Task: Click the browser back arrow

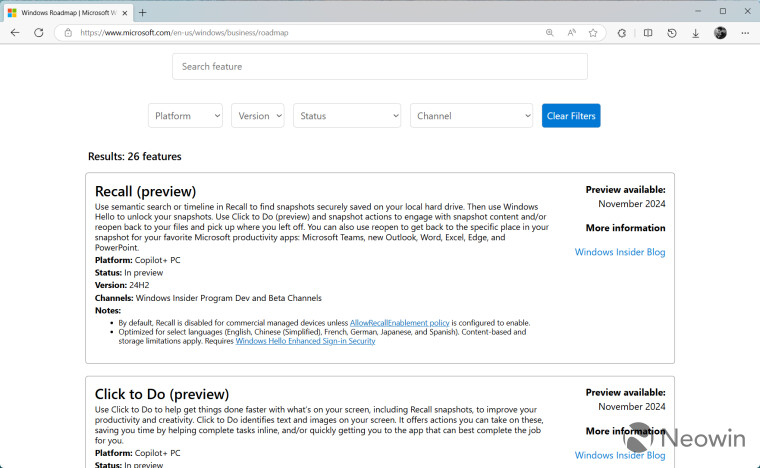Action: [x=15, y=32]
